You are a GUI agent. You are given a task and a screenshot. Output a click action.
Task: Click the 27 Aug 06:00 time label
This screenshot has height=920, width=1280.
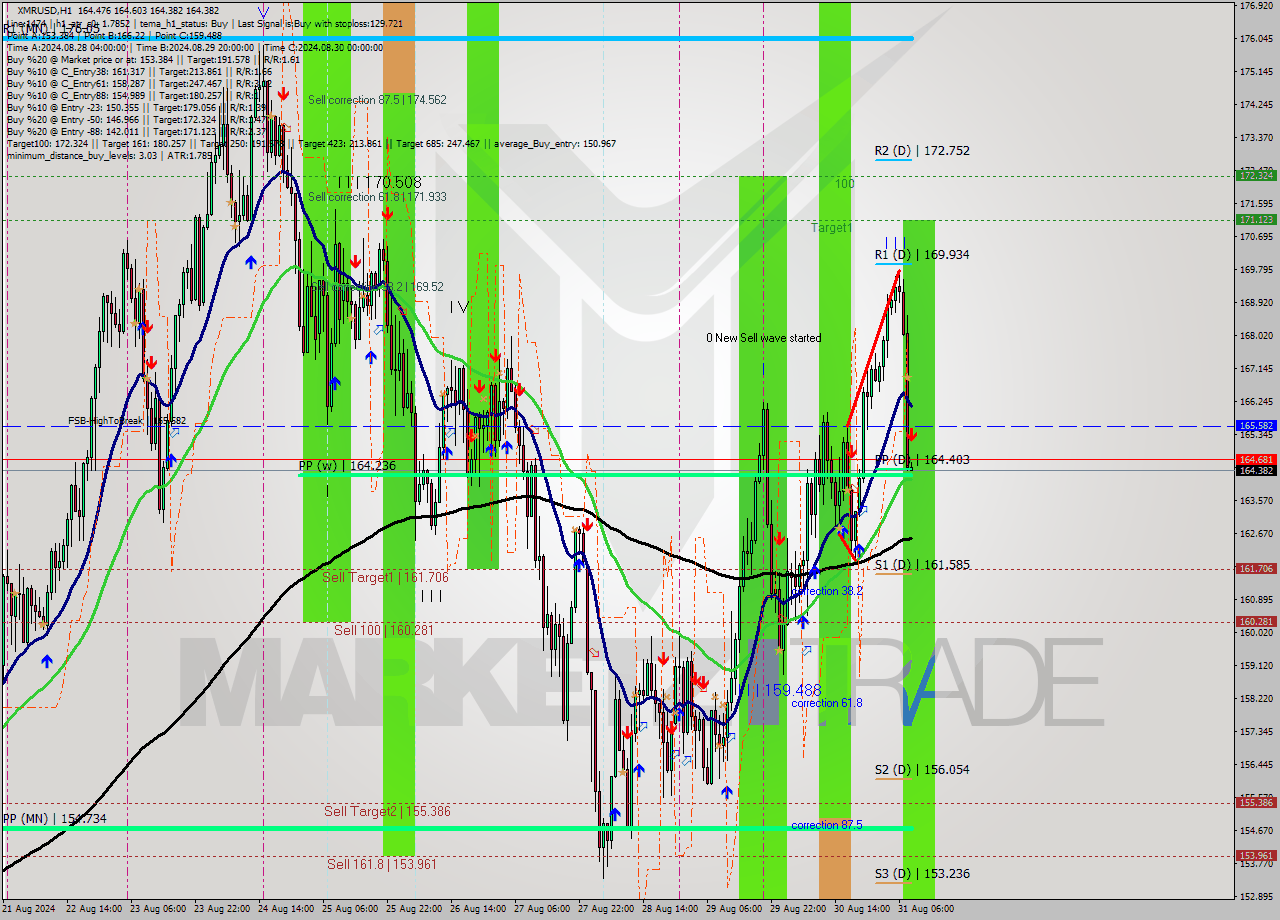point(542,909)
